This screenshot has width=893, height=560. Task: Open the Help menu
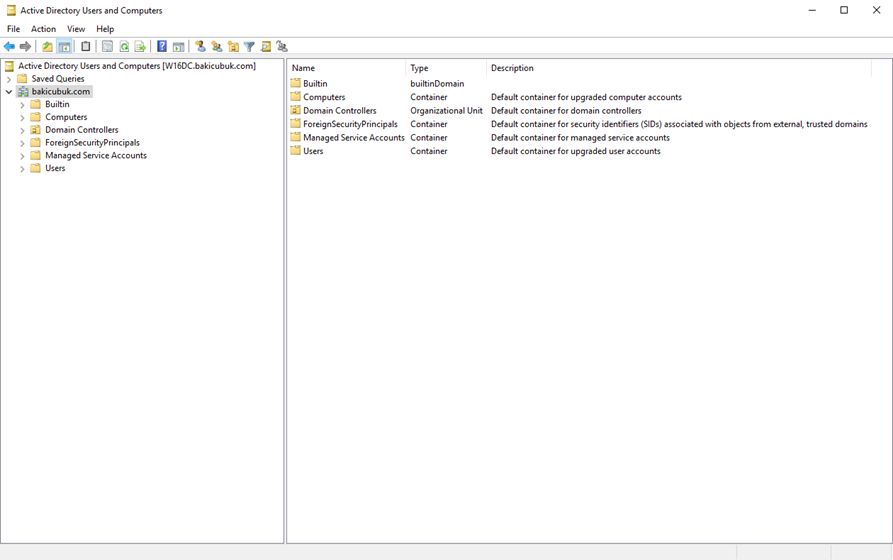pos(105,29)
